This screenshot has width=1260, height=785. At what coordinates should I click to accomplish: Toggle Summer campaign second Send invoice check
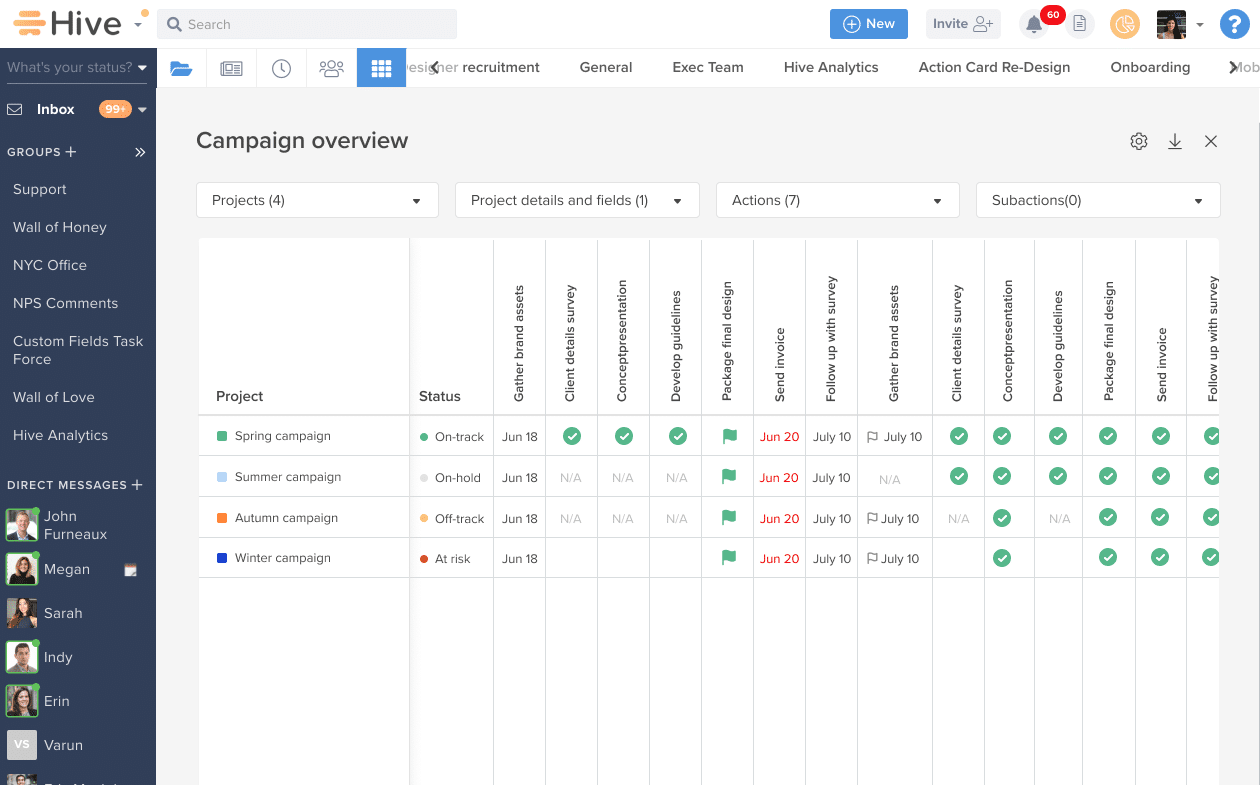[x=1161, y=477]
